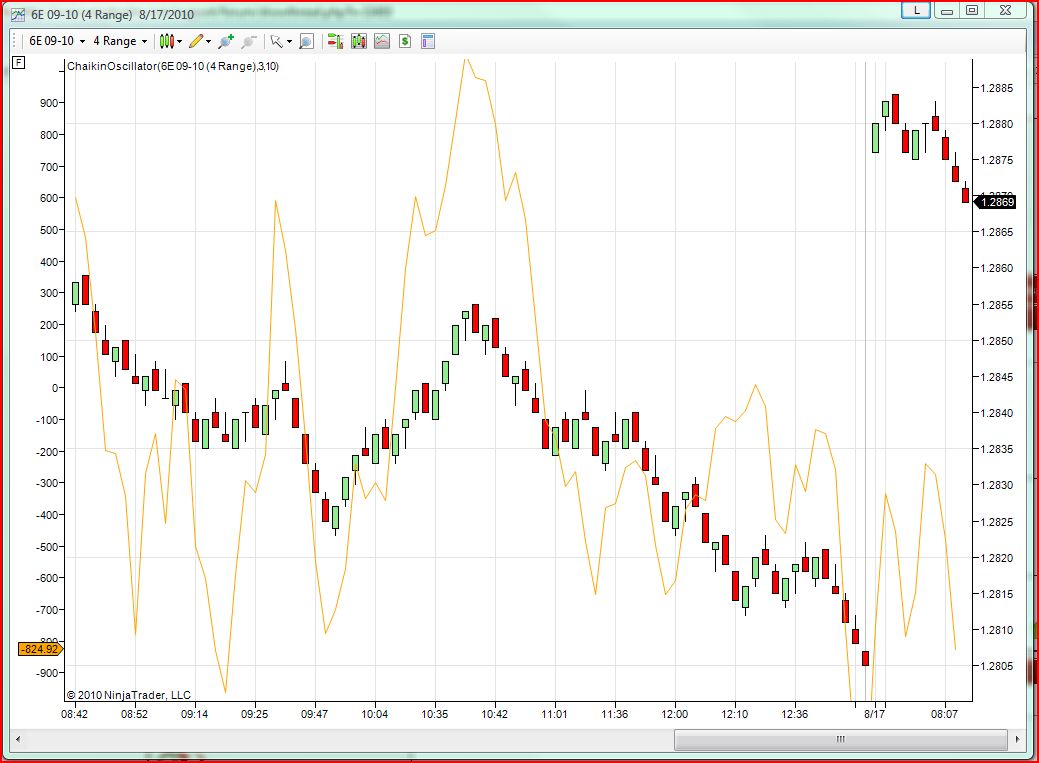The width and height of the screenshot is (1039, 763).
Task: Click the 8/17 date axis label
Action: pos(875,714)
